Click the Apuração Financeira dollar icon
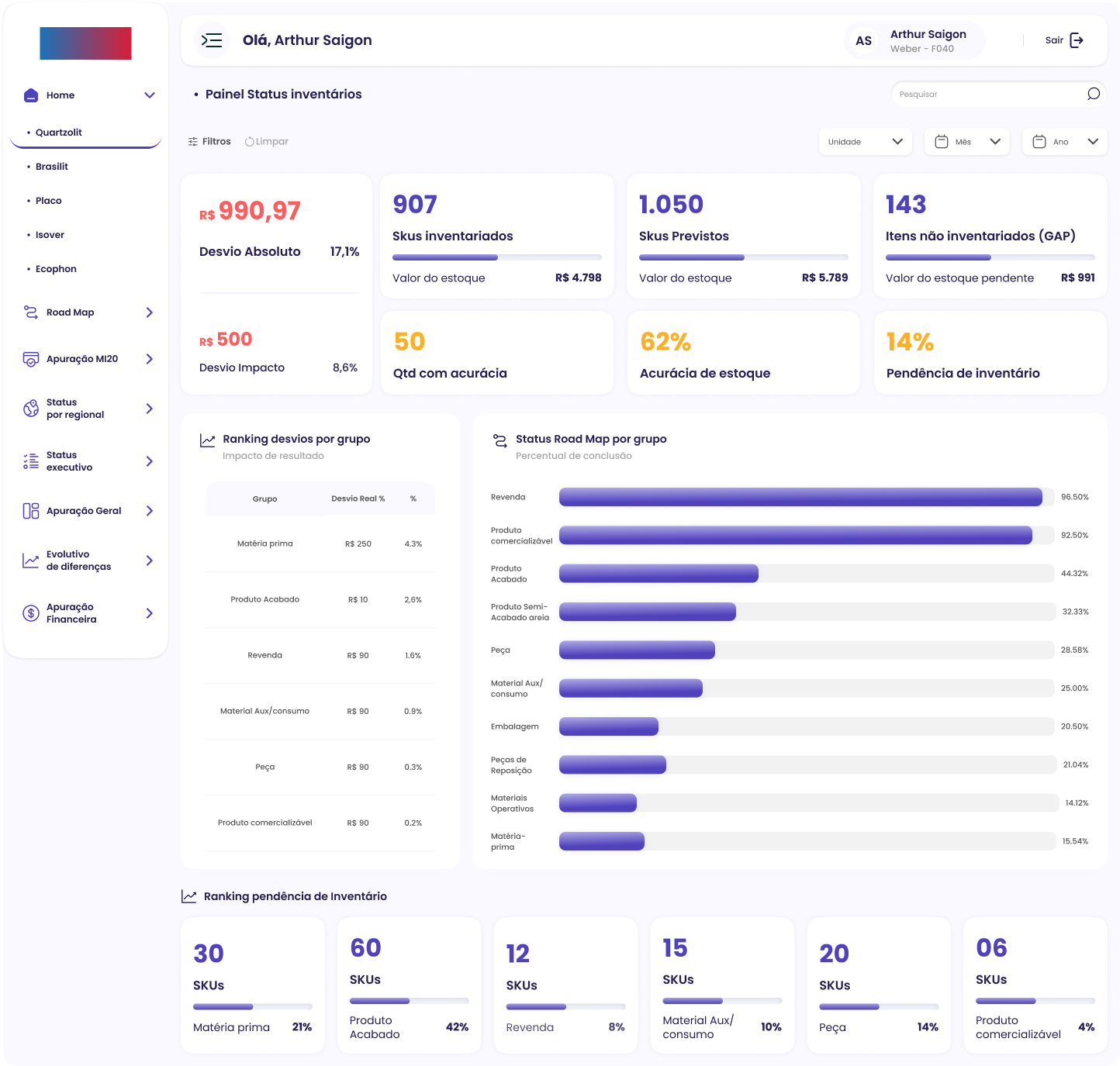The height and width of the screenshot is (1066, 1120). [31, 613]
